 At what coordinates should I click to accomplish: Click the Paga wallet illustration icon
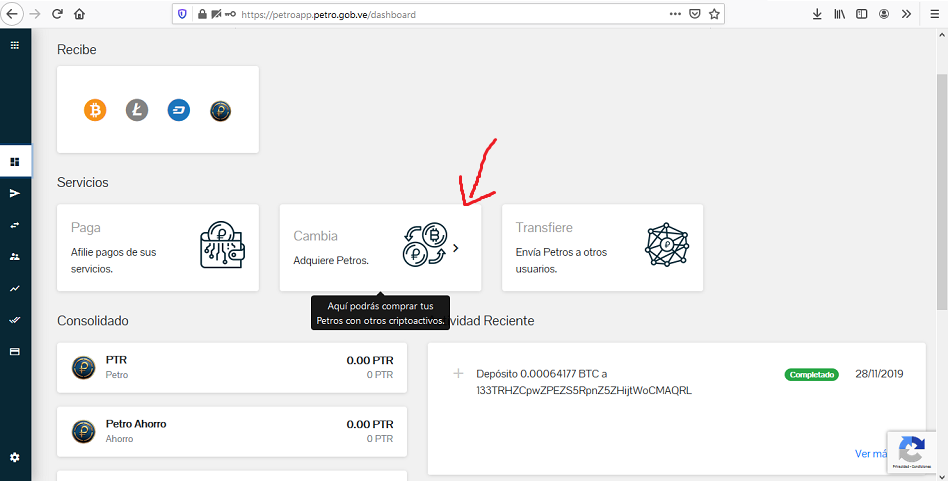pyautogui.click(x=222, y=245)
